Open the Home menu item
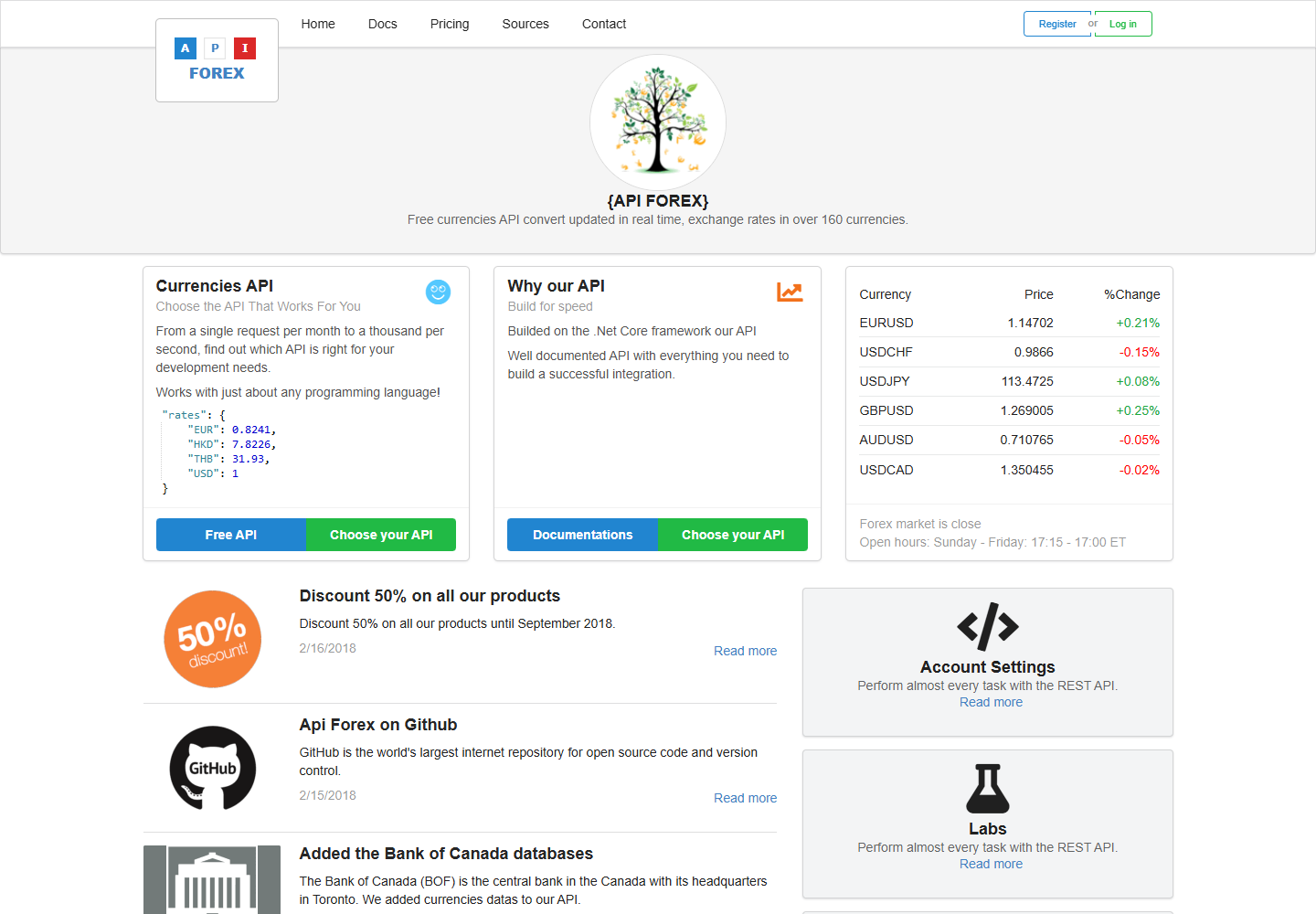This screenshot has width=1316, height=914. click(x=318, y=24)
